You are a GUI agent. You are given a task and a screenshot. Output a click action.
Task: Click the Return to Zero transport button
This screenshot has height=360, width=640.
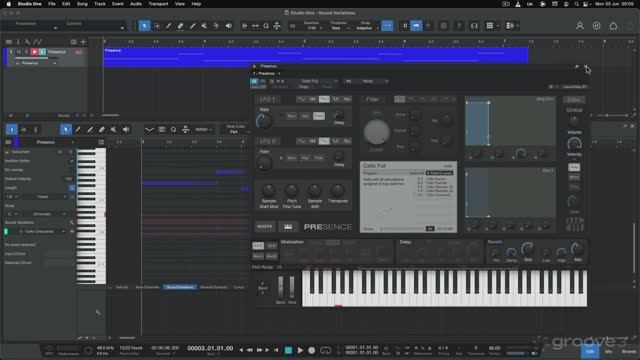[x=276, y=350]
